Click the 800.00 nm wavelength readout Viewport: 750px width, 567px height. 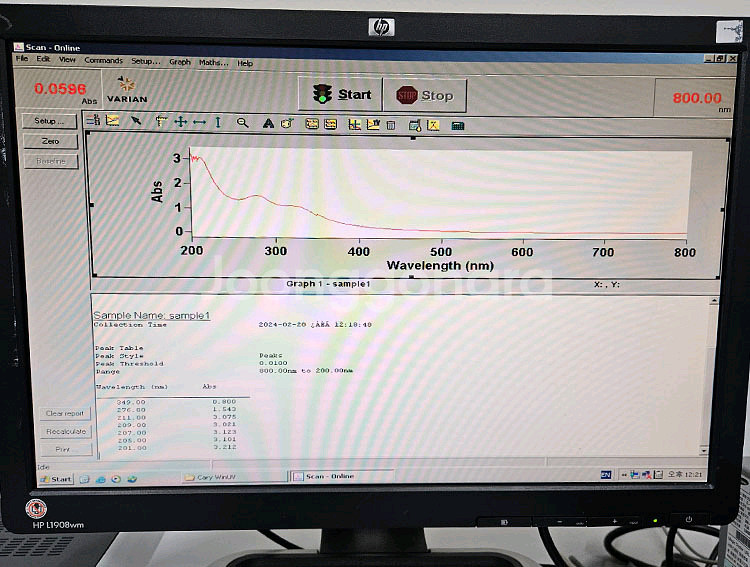[697, 98]
